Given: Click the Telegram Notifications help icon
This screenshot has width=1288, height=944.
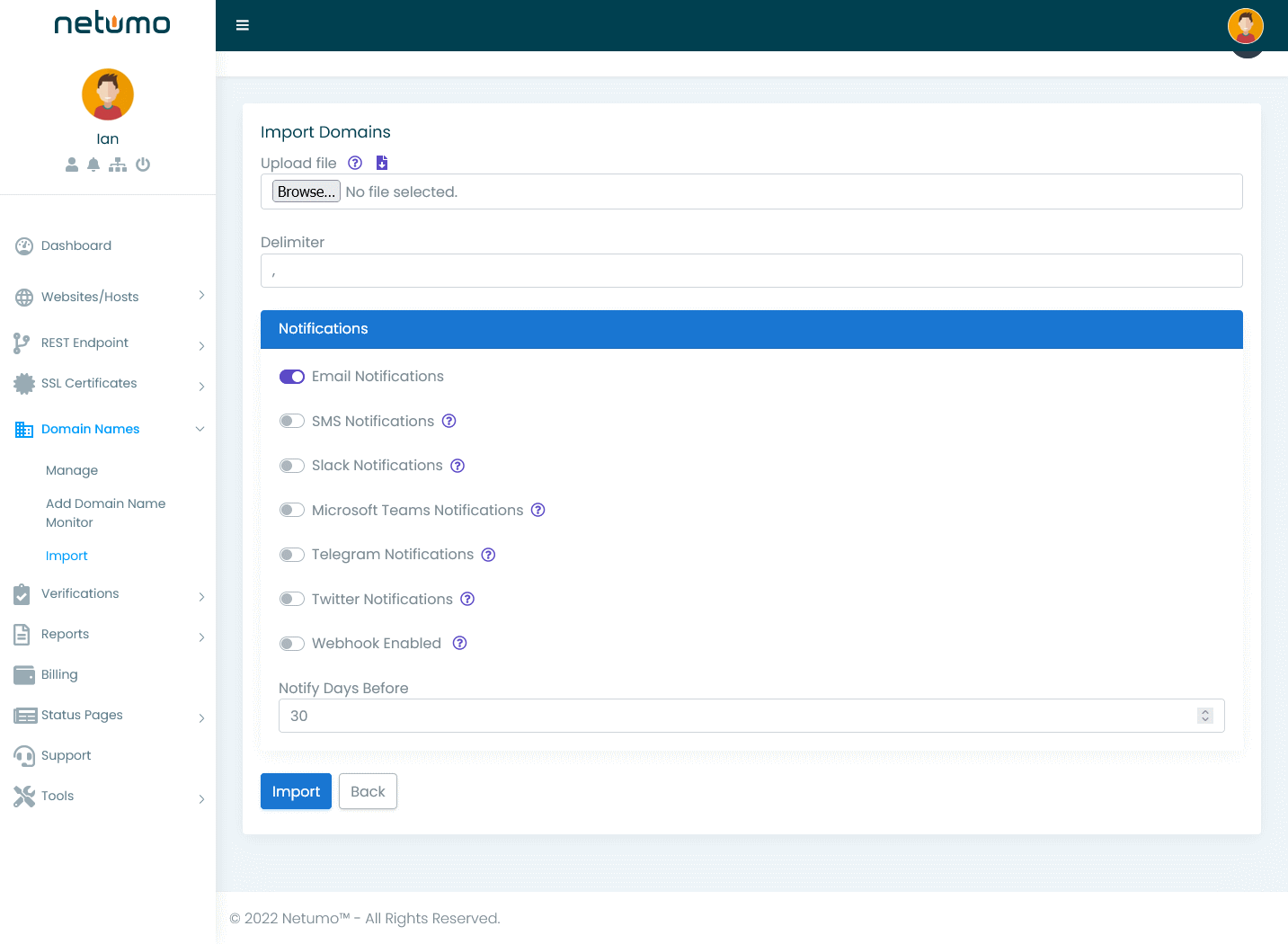Looking at the screenshot, I should 488,555.
